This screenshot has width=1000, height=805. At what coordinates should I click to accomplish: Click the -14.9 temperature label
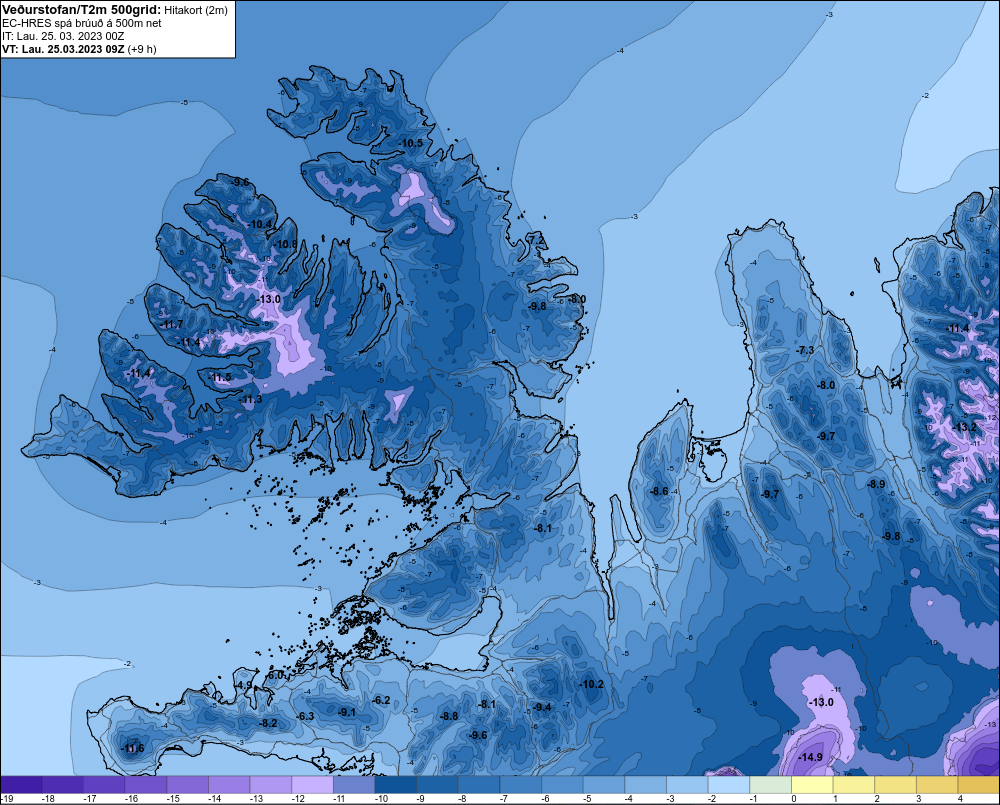(x=810, y=757)
